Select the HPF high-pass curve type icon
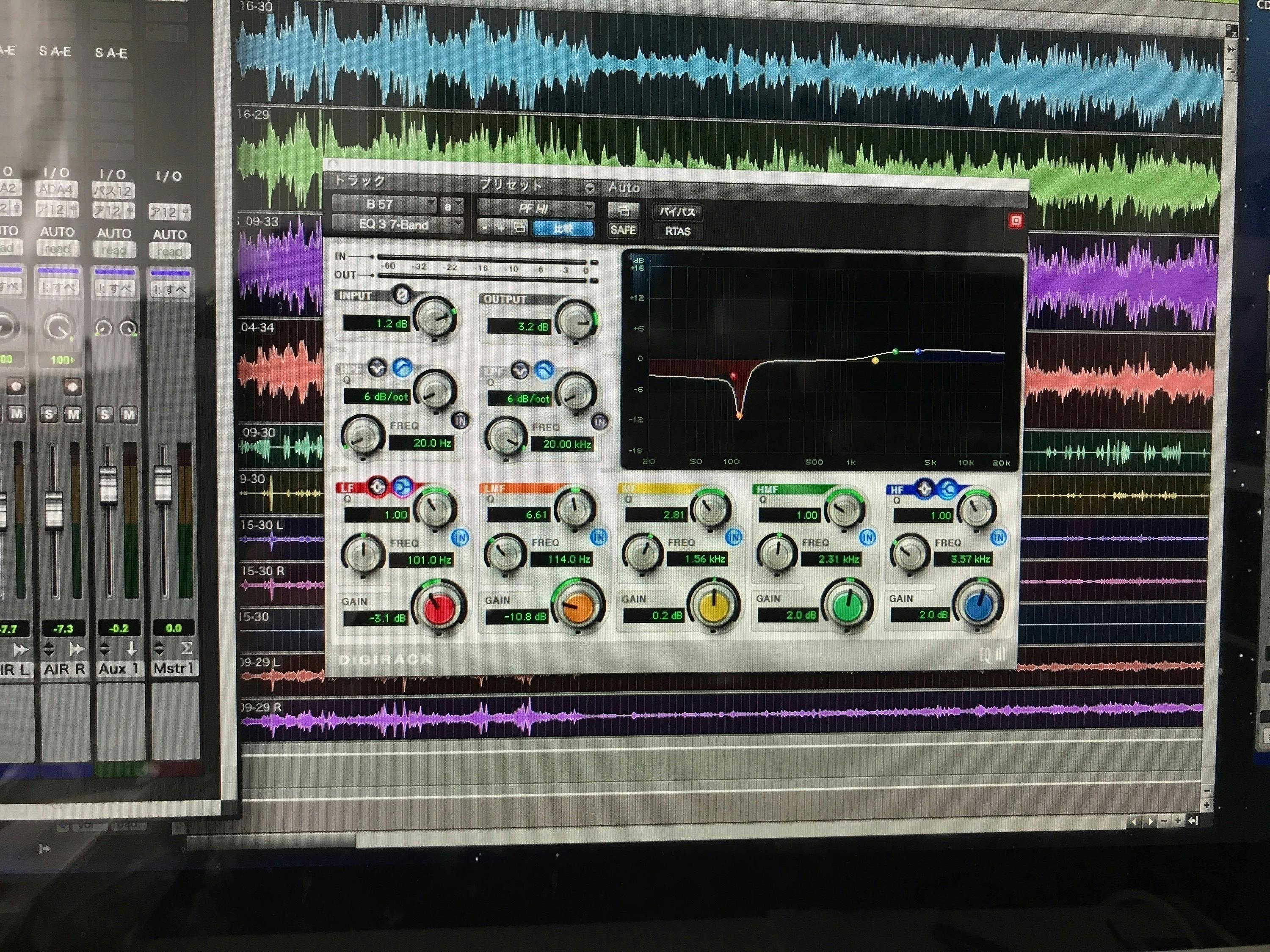This screenshot has height=952, width=1270. (403, 368)
